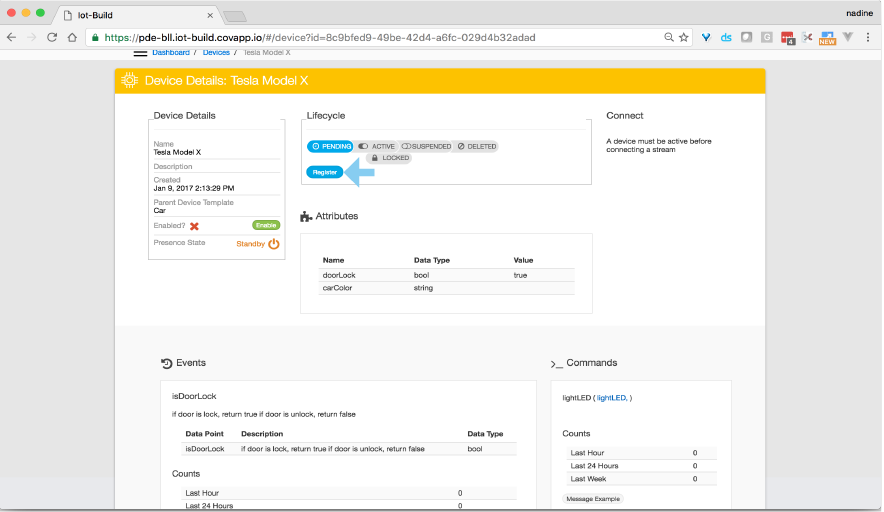The height and width of the screenshot is (512, 884).
Task: Choose the DELETED lifecycle state
Action: (x=476, y=146)
